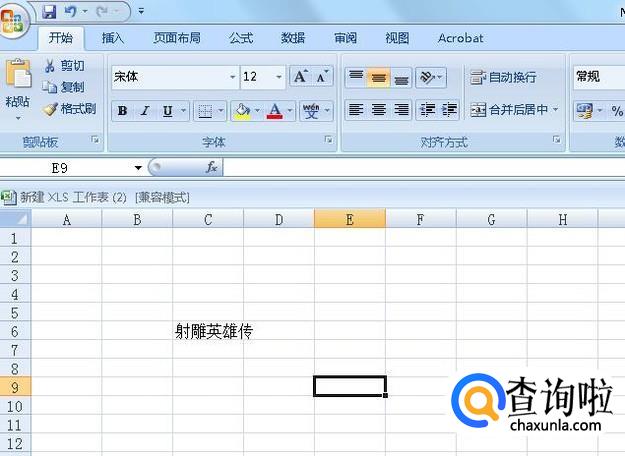625x456 pixels.
Task: Select the Format Painter (格式刷) tool
Action: 68,109
